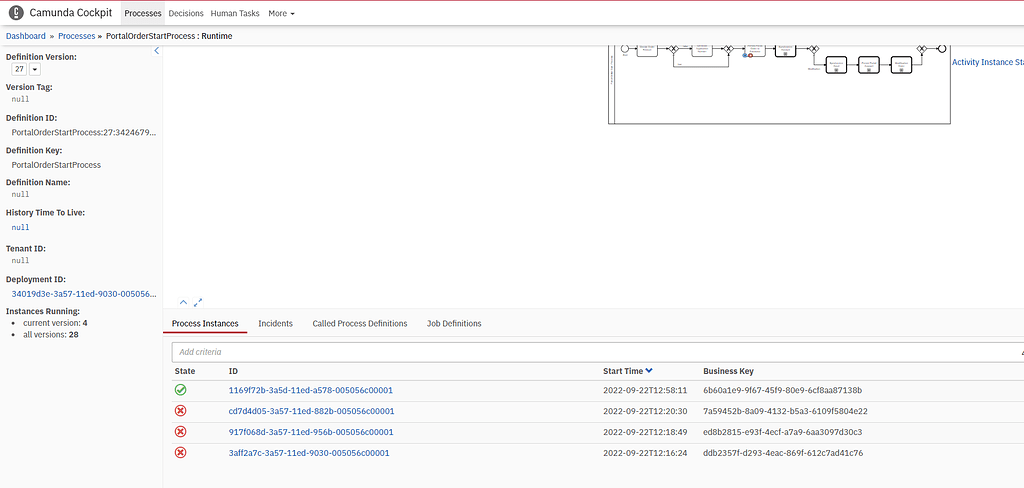Open the Decisions navigation item
This screenshot has height=488, width=1024.
(x=186, y=14)
